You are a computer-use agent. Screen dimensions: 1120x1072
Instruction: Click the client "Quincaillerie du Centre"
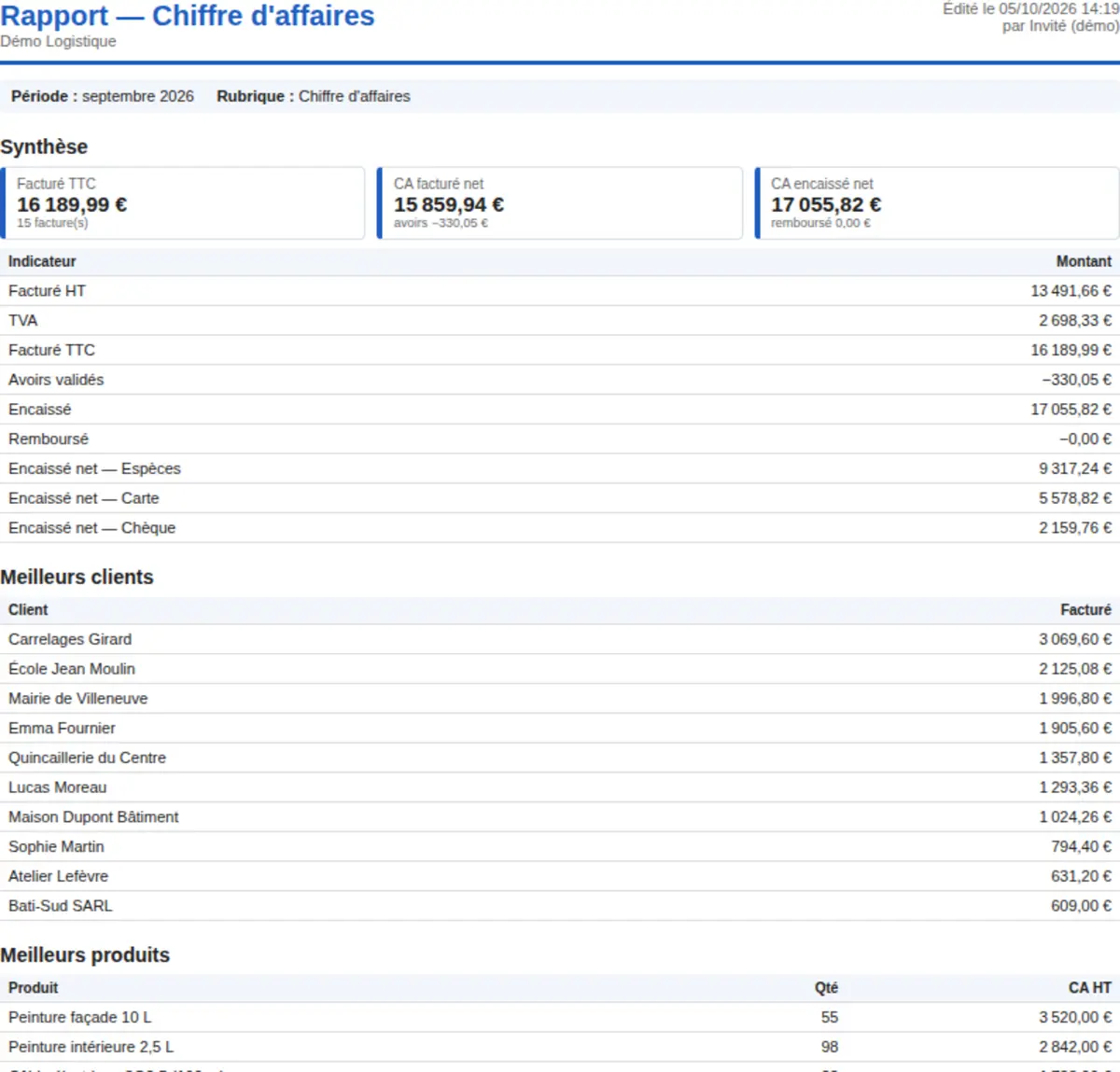tap(87, 758)
